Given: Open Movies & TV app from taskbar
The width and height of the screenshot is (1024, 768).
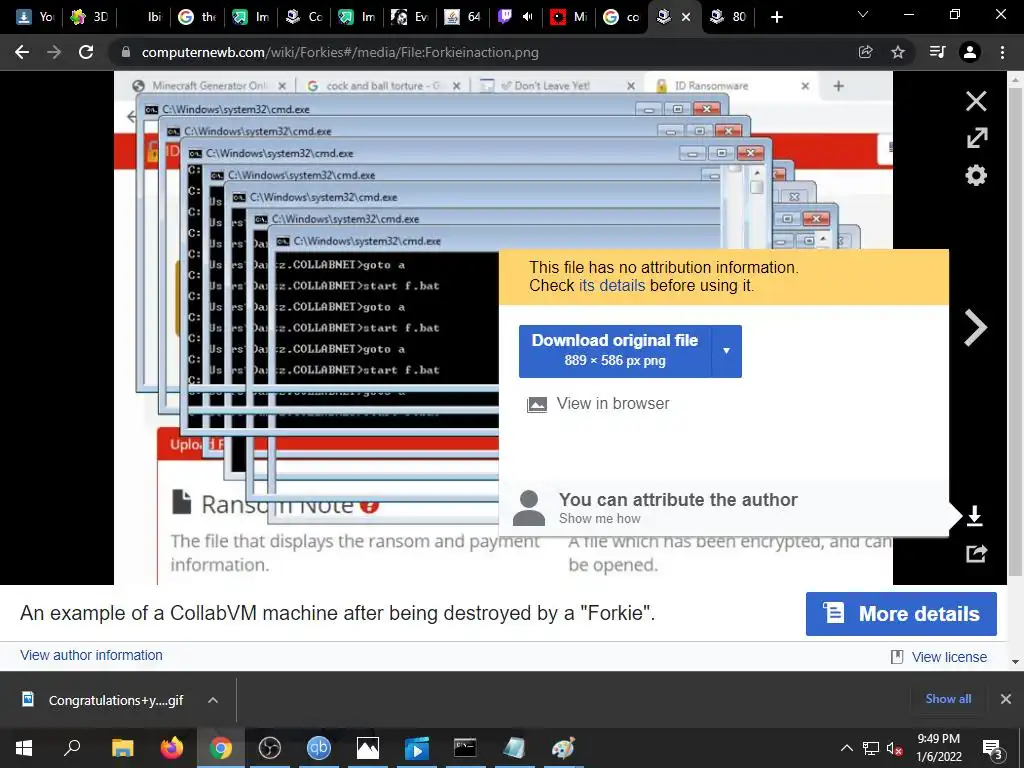Looking at the screenshot, I should pos(417,748).
